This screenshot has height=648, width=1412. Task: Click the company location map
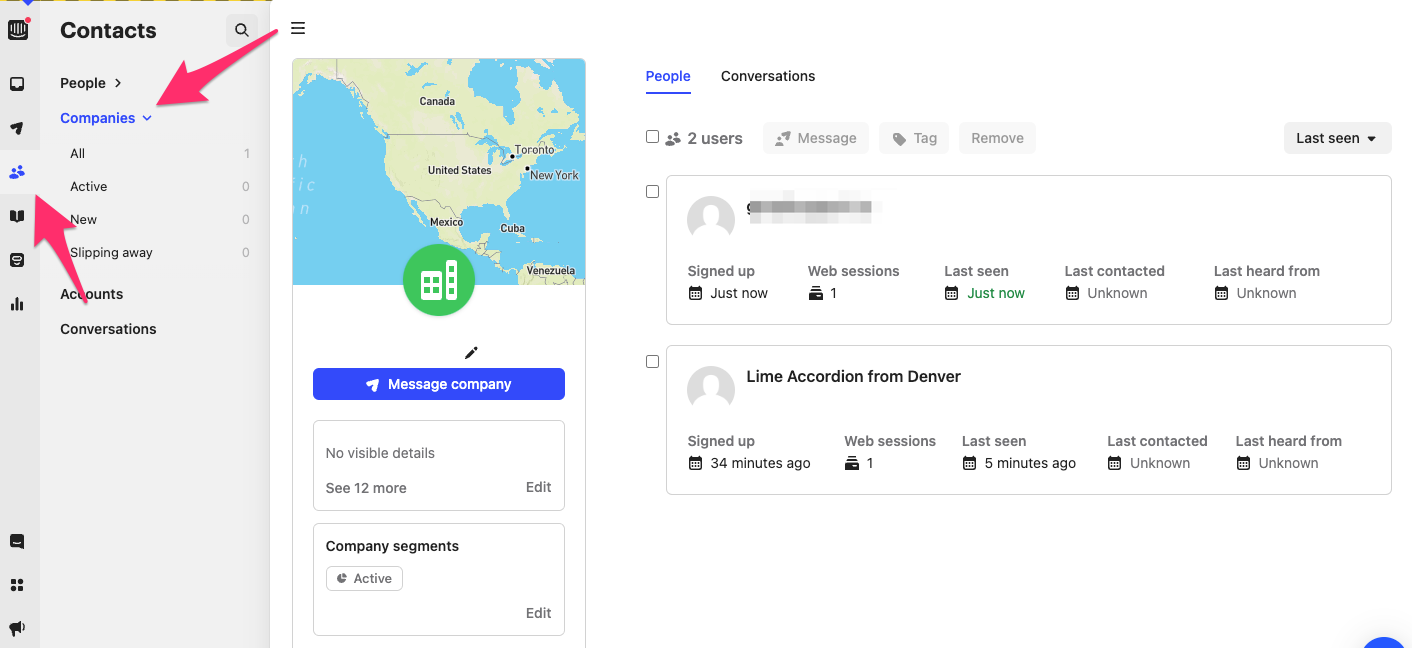(x=438, y=150)
